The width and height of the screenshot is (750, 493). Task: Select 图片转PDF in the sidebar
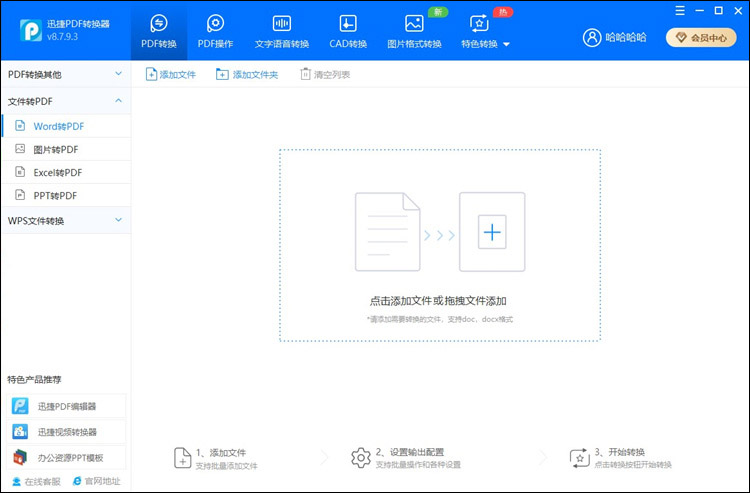click(x=66, y=149)
